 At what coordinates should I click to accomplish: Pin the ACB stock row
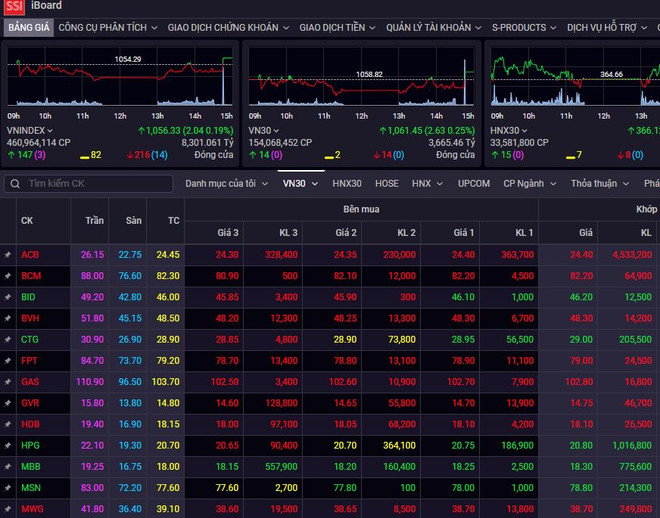pyautogui.click(x=8, y=255)
